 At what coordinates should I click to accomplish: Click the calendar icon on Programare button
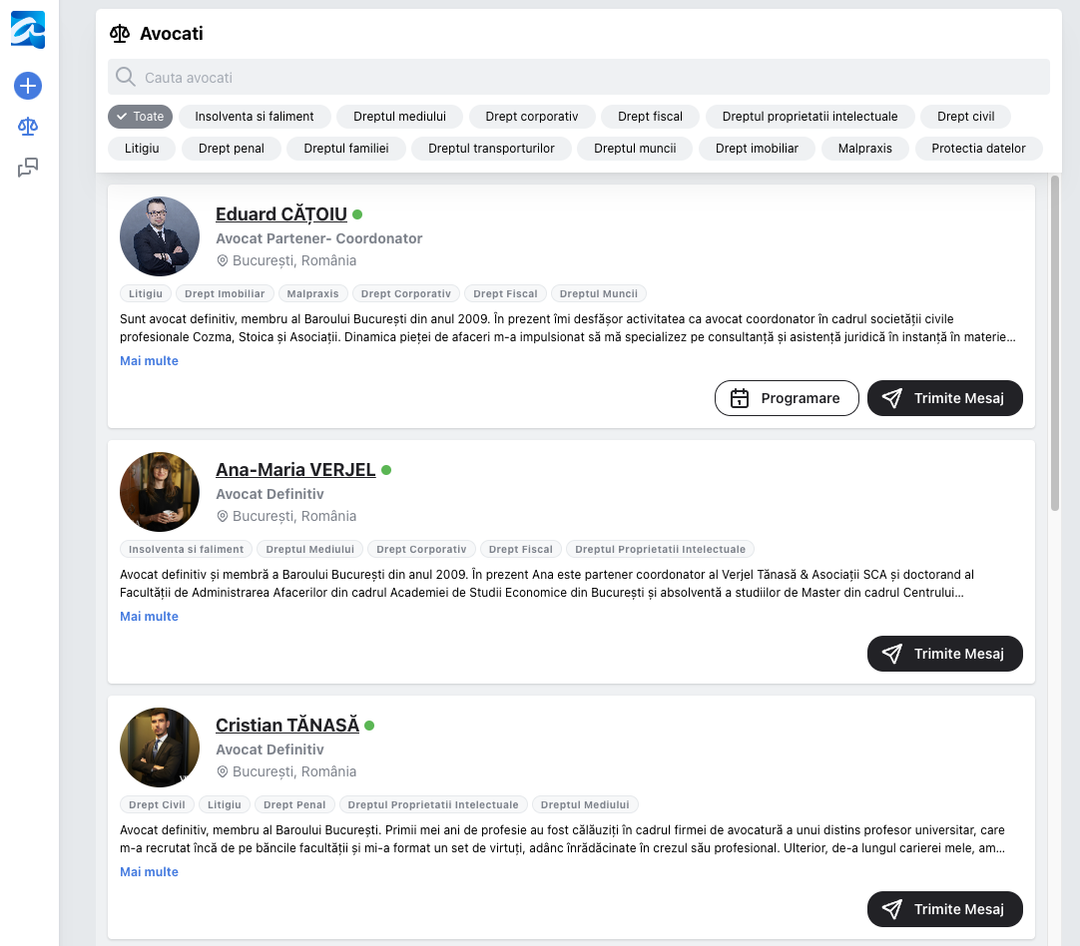point(739,398)
